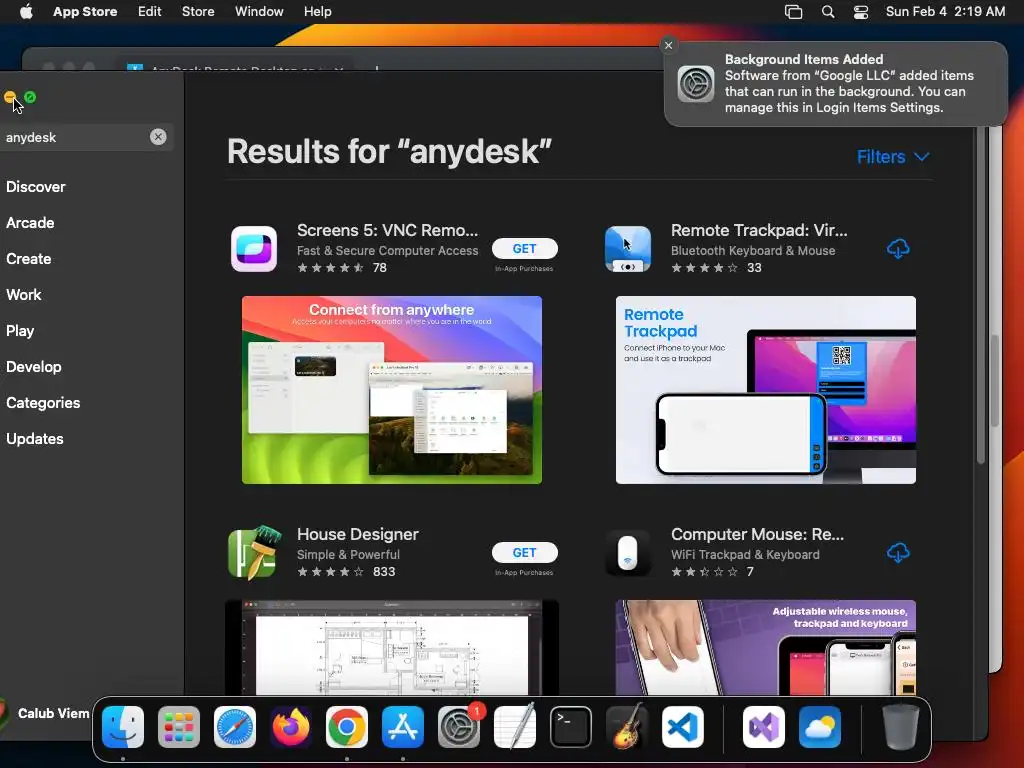Screen dimensions: 1024x768
Task: Launch Safari from the dock
Action: (235, 727)
